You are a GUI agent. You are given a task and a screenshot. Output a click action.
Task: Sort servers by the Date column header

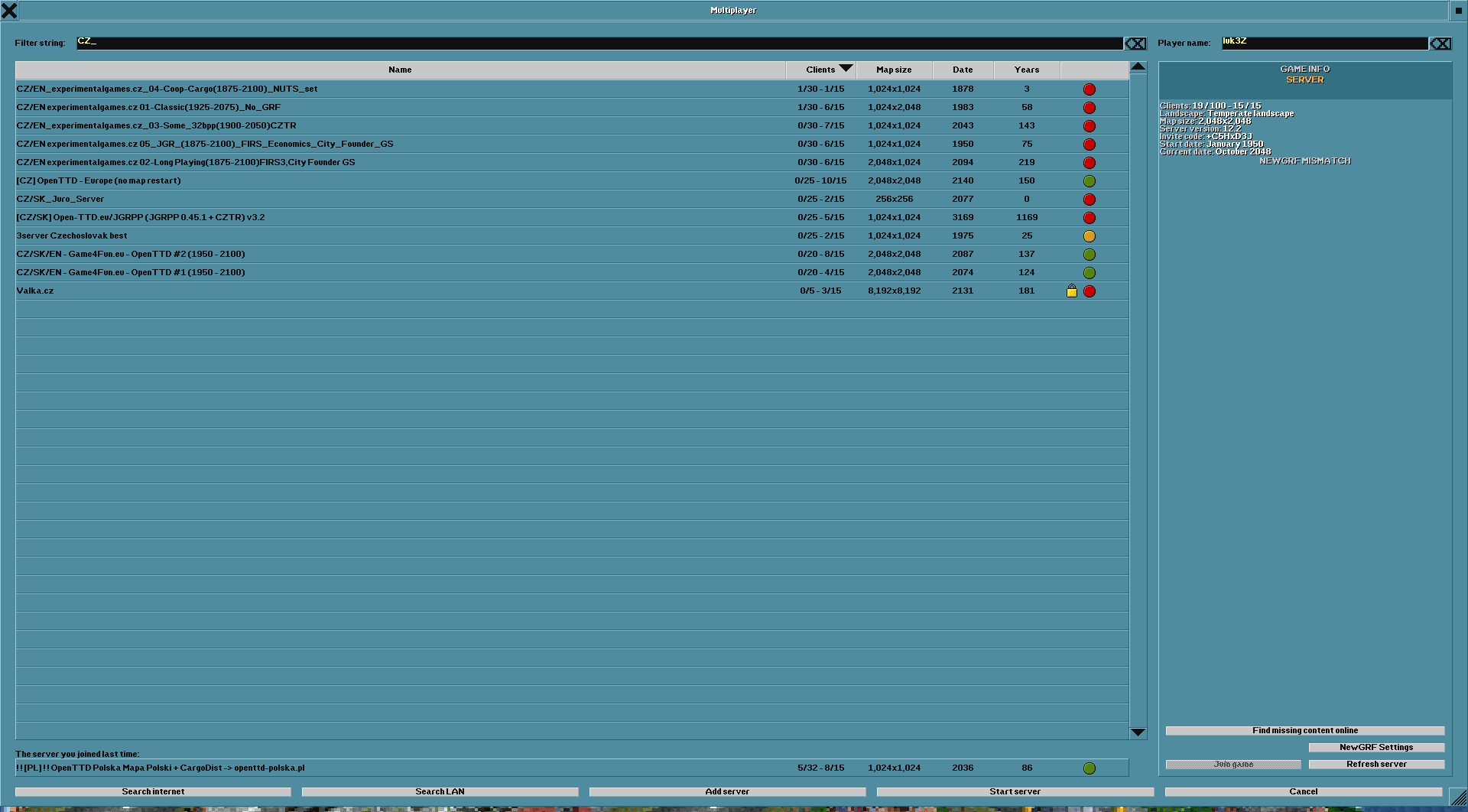(x=963, y=70)
